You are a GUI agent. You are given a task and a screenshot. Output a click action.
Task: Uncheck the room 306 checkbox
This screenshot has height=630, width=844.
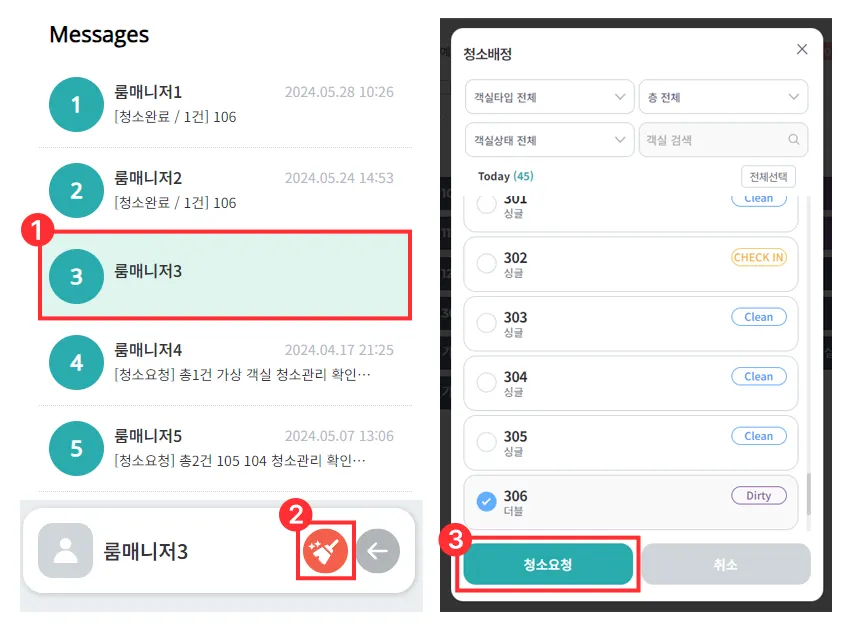[487, 501]
